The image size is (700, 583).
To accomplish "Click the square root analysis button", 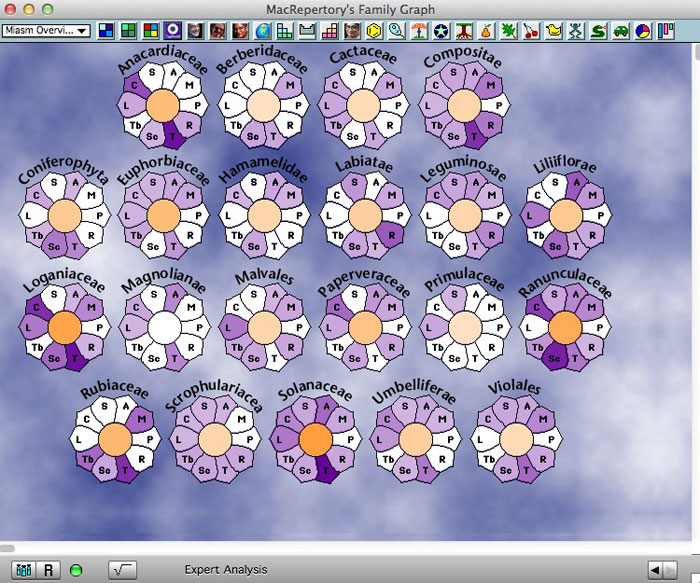I will pos(122,570).
